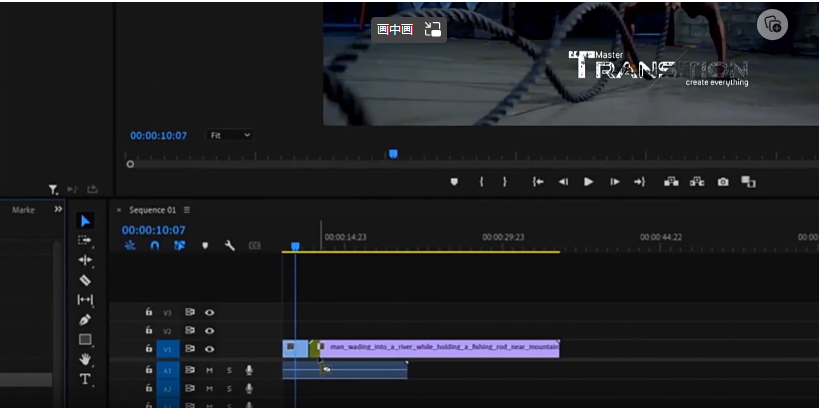Toggle nest sequence insert mode
Screen dimensions: 820x408
pos(130,245)
